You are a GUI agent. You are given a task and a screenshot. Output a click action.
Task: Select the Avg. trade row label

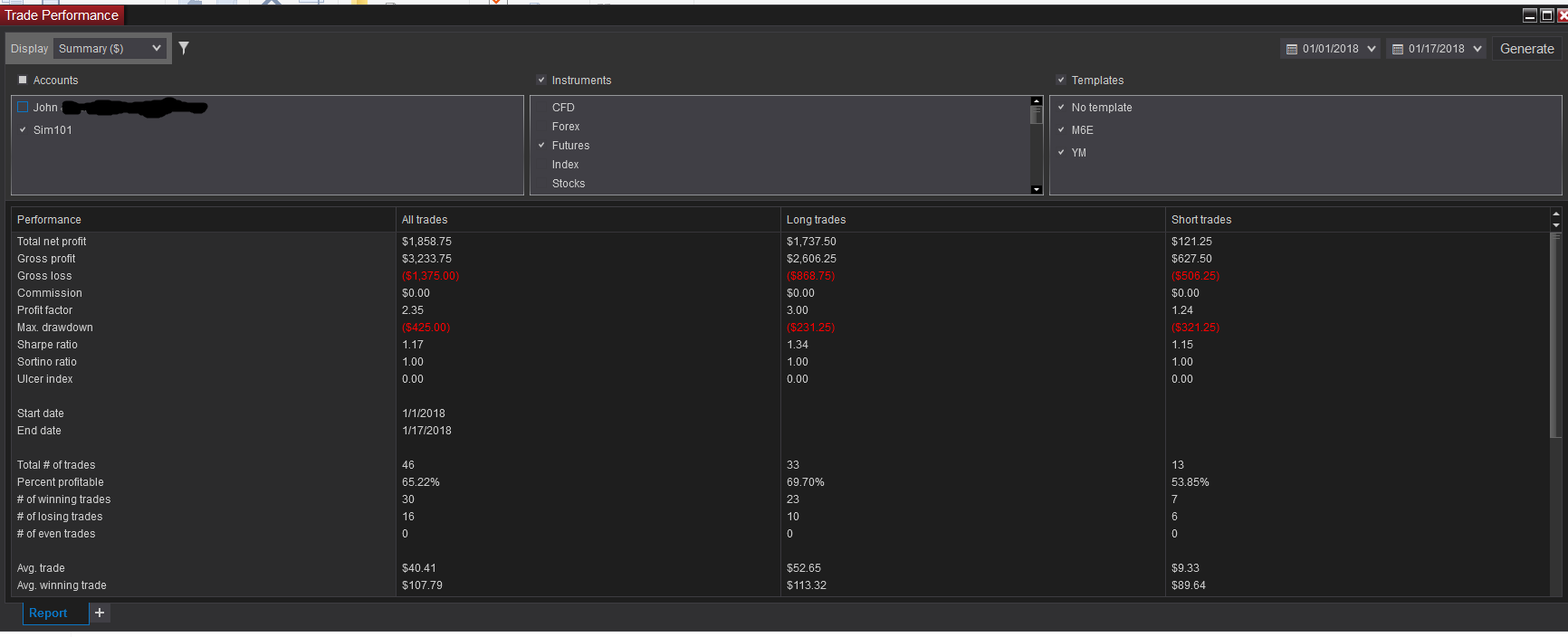tap(41, 568)
